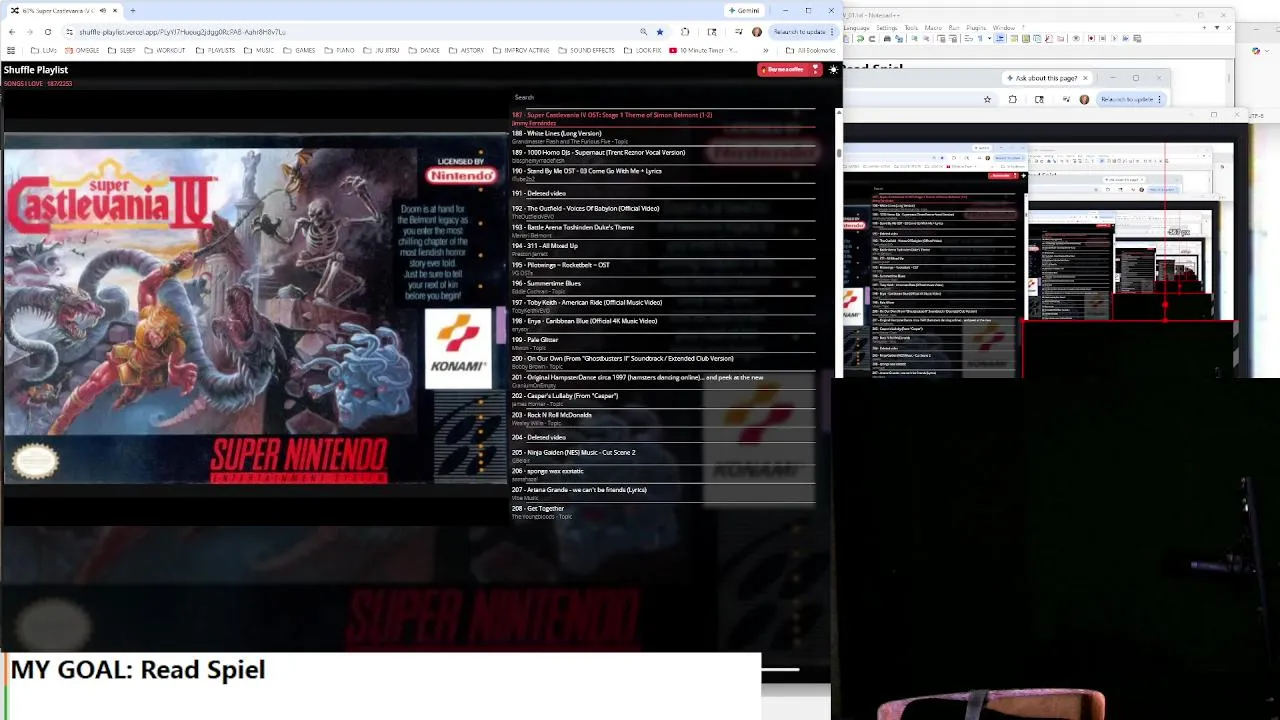Click the zoom magnifier icon in address bar
The width and height of the screenshot is (1280, 720).
[643, 32]
